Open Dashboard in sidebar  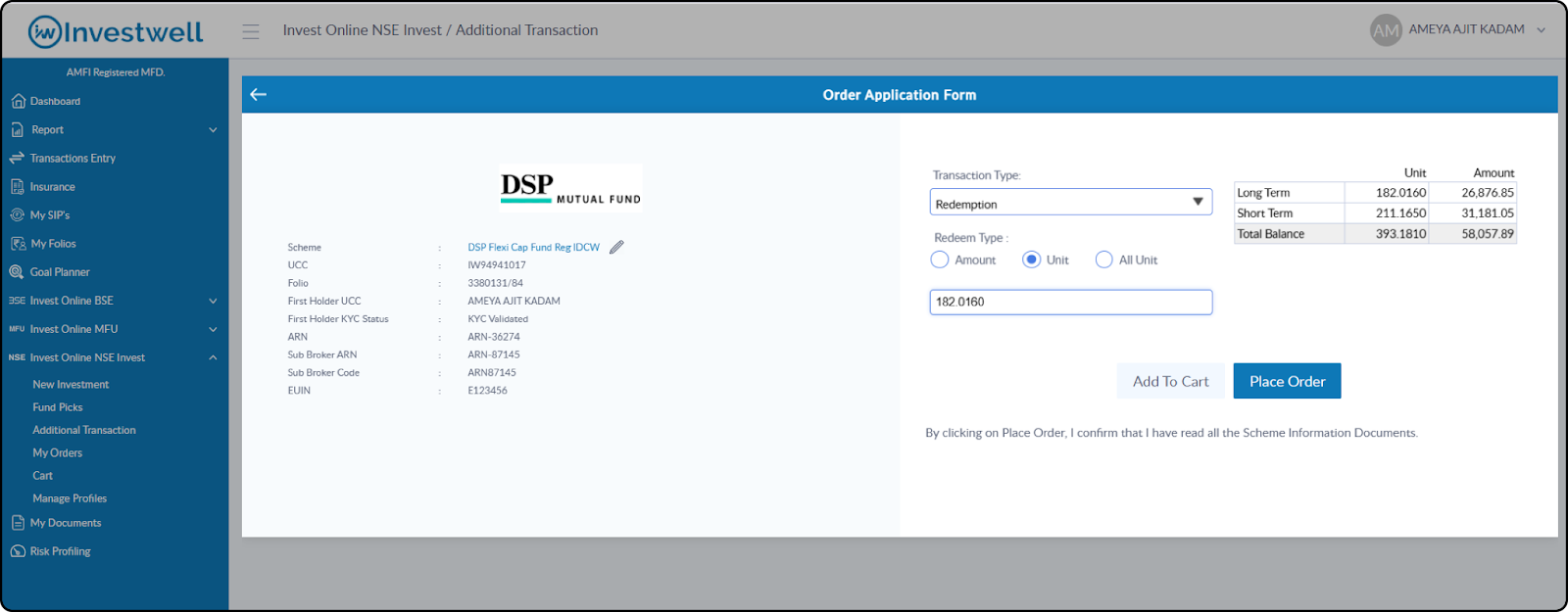[x=55, y=101]
